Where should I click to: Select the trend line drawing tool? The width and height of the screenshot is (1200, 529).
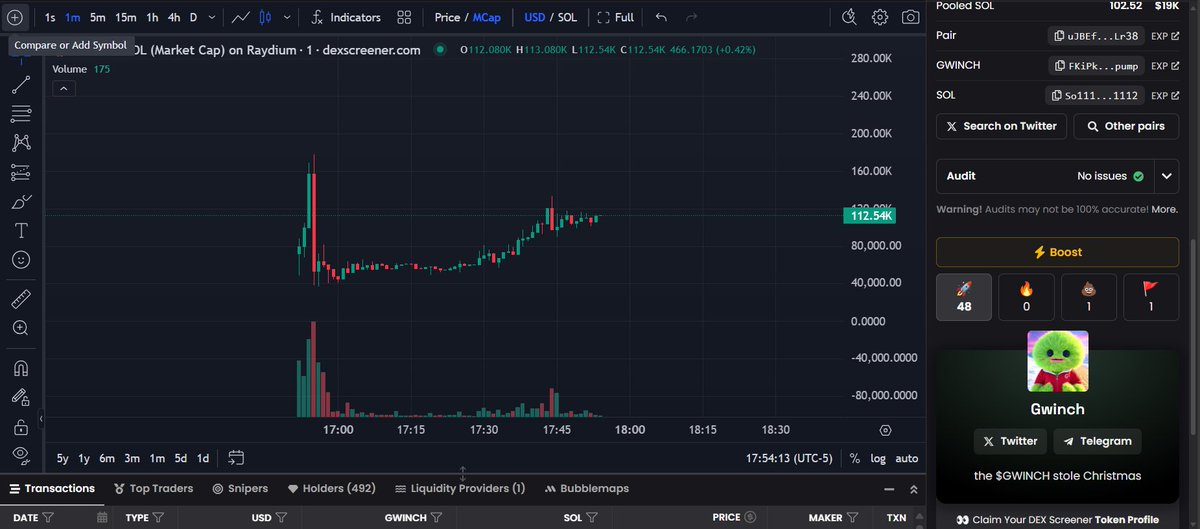[20, 85]
